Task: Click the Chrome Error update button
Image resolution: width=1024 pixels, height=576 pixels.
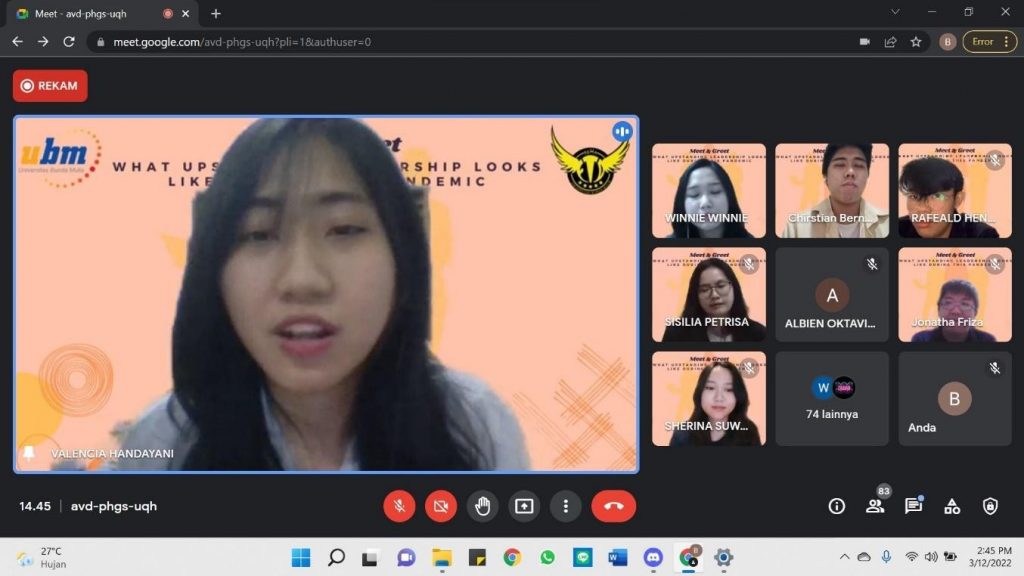Action: [x=990, y=42]
